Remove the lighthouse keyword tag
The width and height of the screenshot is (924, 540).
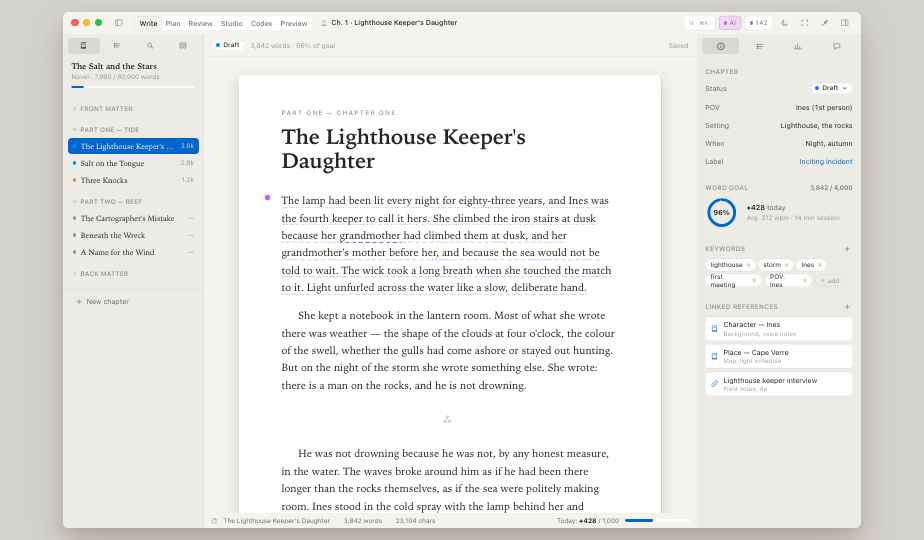click(x=748, y=265)
